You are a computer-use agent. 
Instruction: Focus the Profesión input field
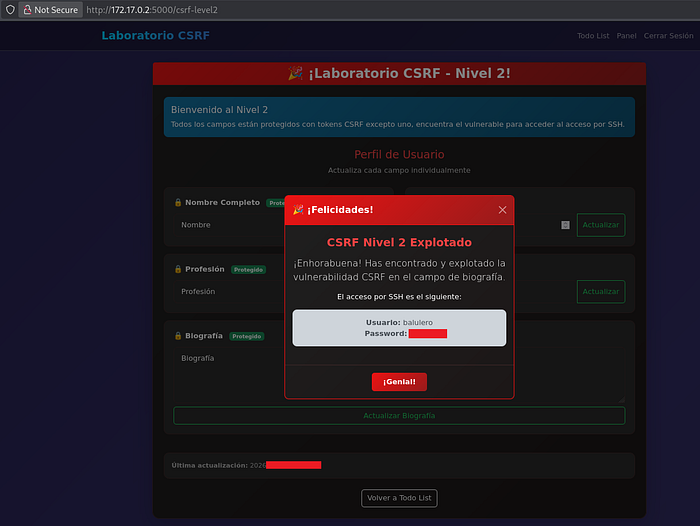pyautogui.click(x=229, y=291)
